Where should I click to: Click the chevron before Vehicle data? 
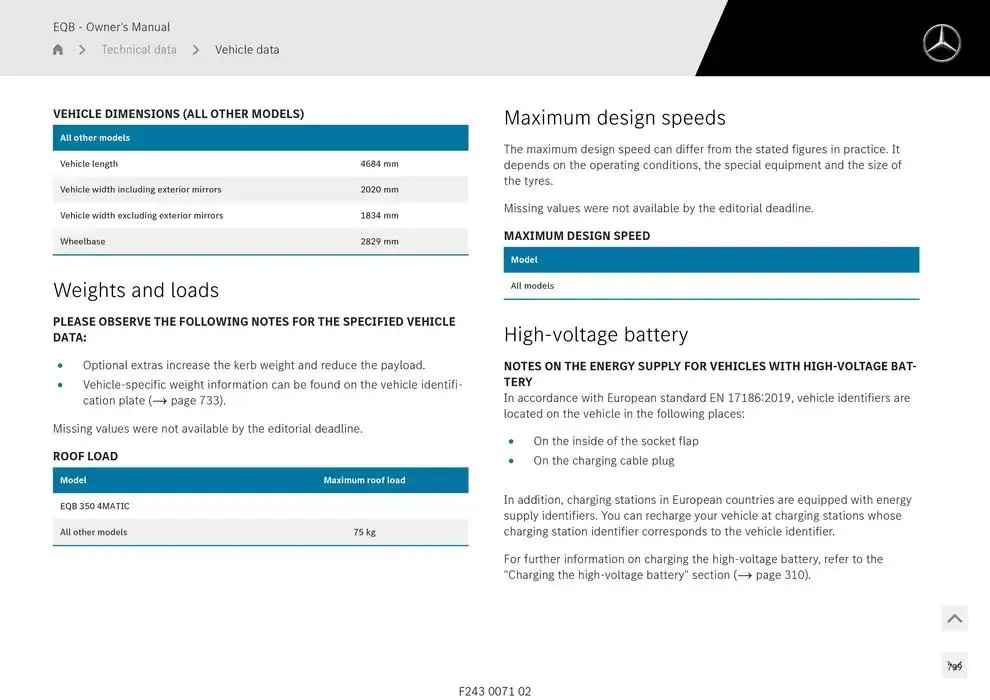pyautogui.click(x=196, y=50)
